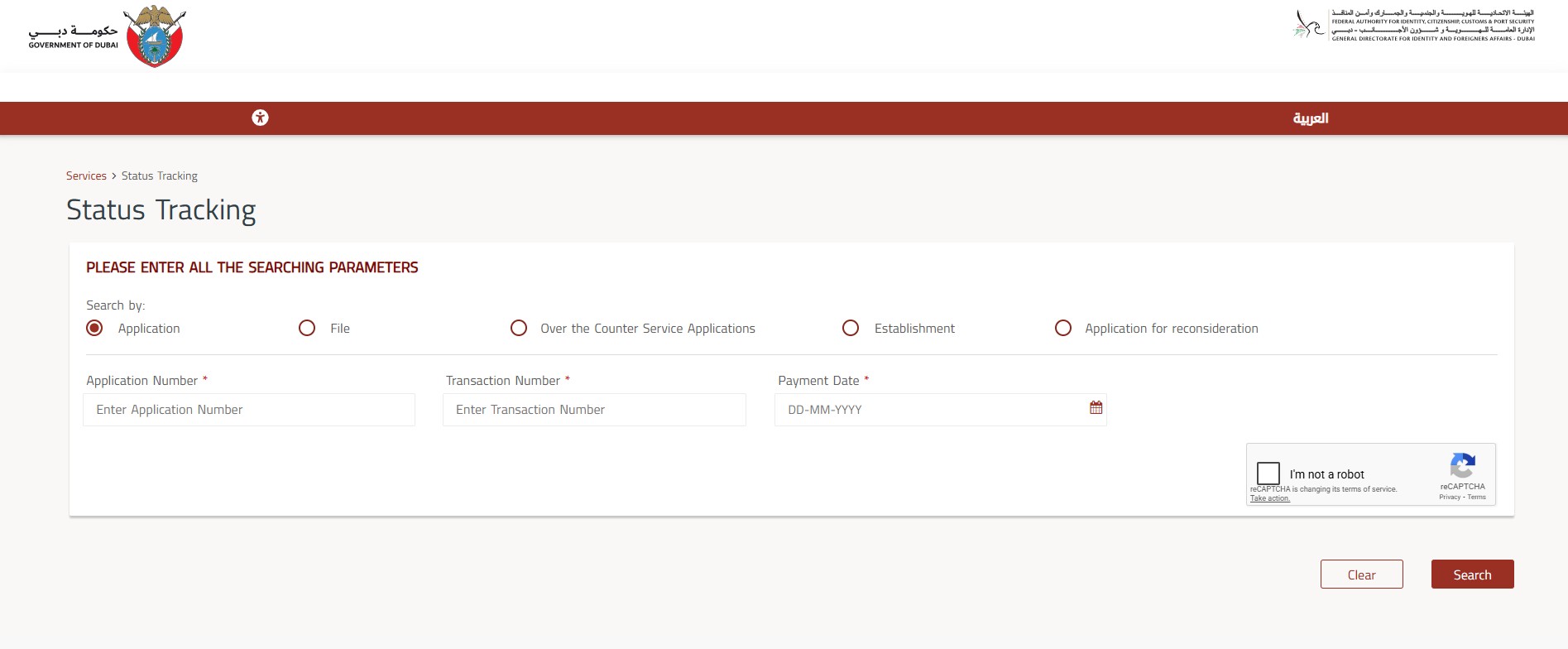The width and height of the screenshot is (1568, 649).
Task: Click the 'Search by:' label
Action: (x=116, y=305)
